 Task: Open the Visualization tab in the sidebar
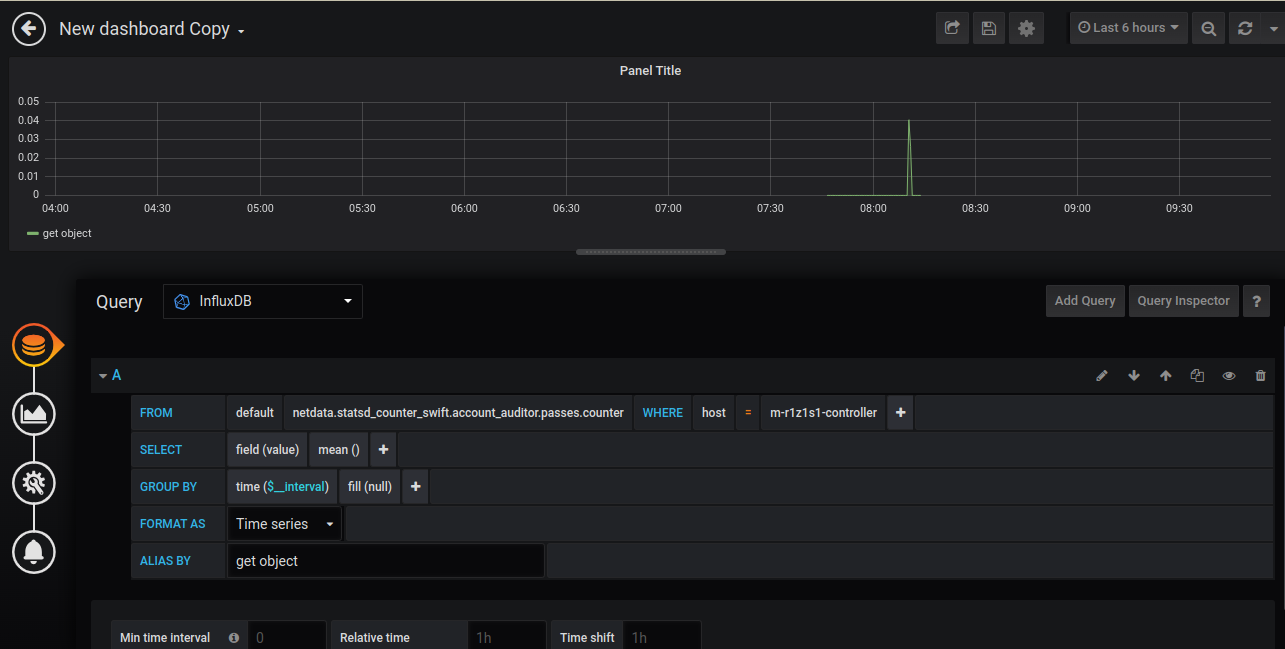click(34, 413)
